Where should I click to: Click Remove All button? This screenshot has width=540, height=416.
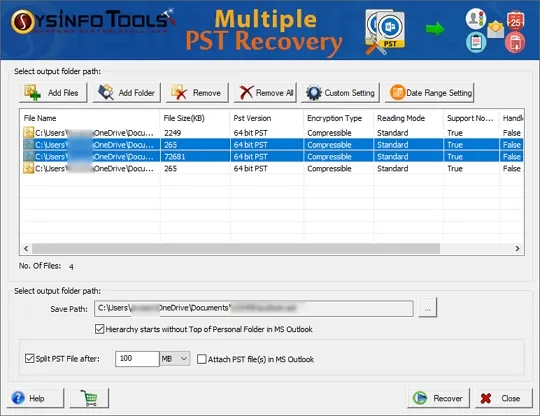point(265,93)
